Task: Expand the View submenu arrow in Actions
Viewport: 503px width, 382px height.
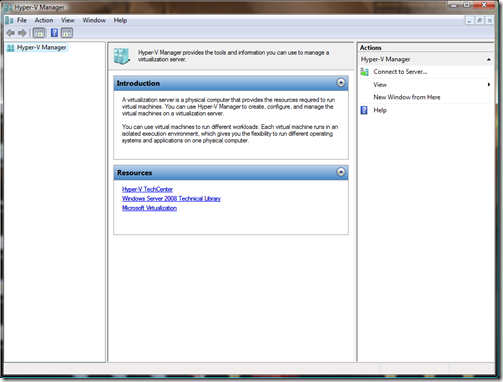Action: (489, 85)
